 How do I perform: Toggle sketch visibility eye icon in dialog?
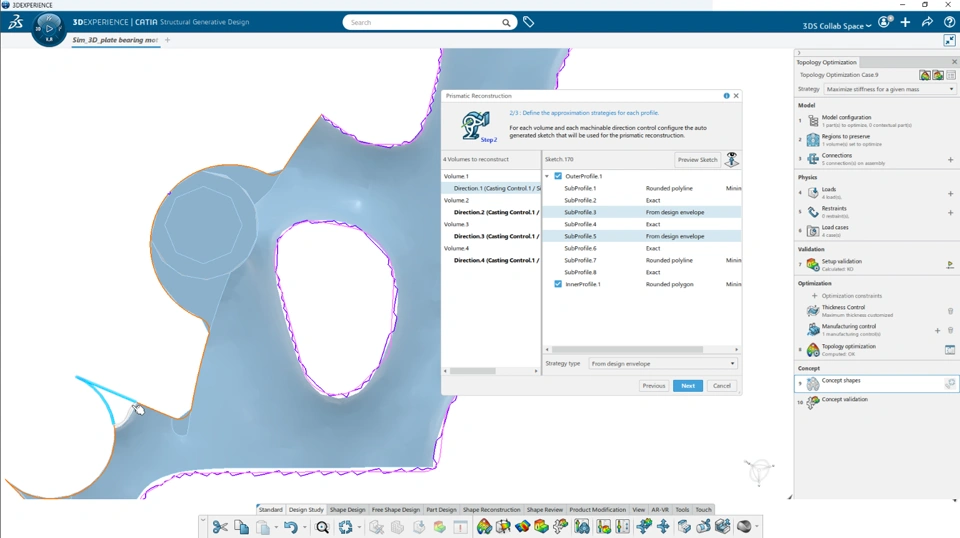click(732, 160)
